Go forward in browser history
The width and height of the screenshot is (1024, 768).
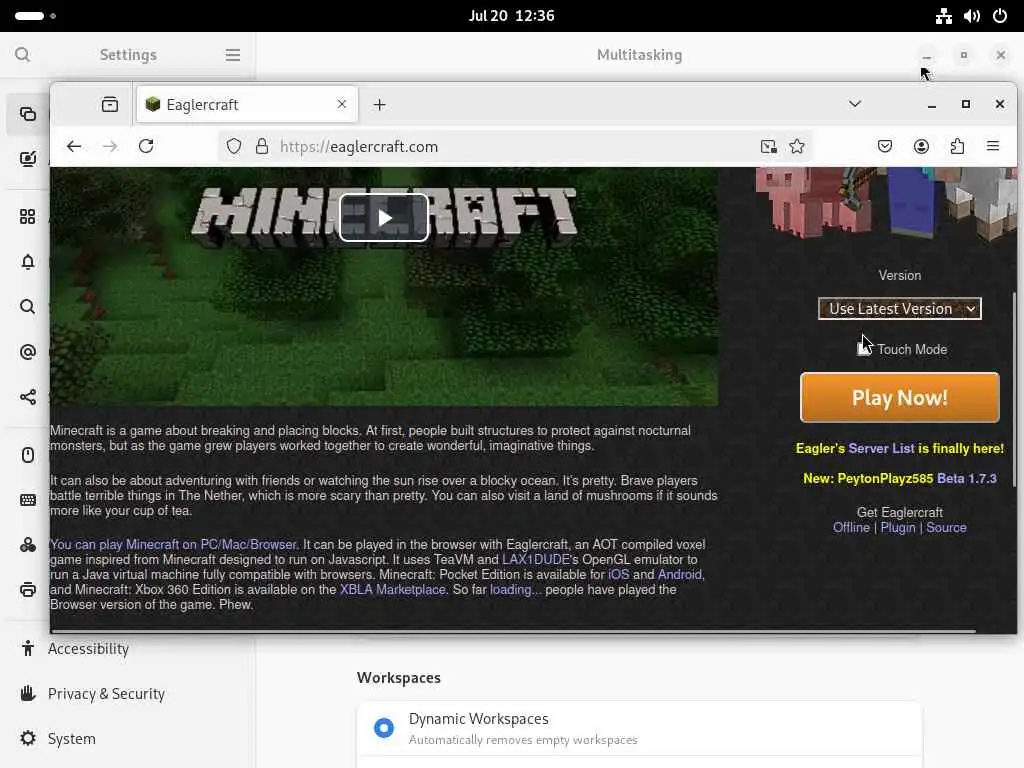[110, 146]
